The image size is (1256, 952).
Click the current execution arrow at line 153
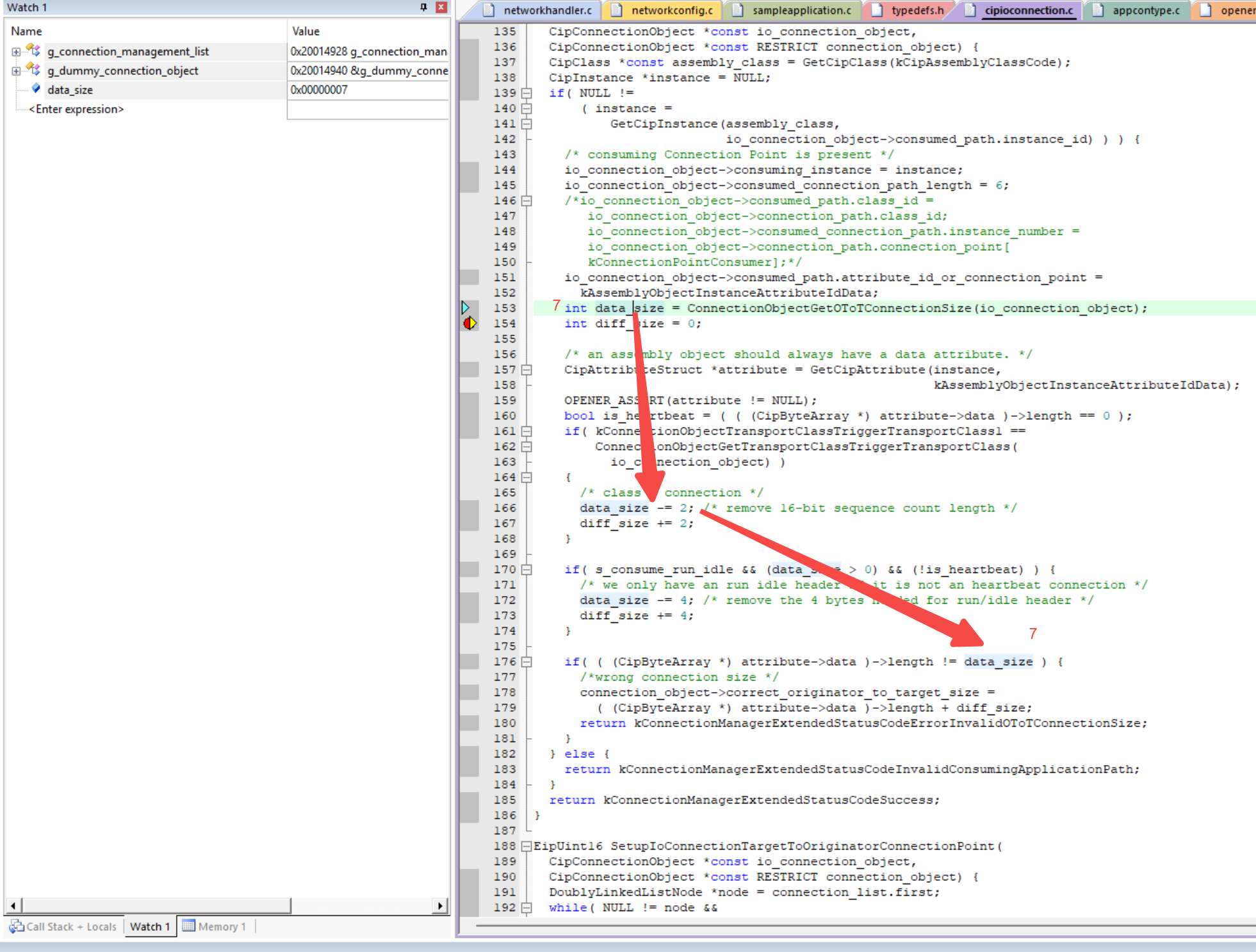[466, 308]
